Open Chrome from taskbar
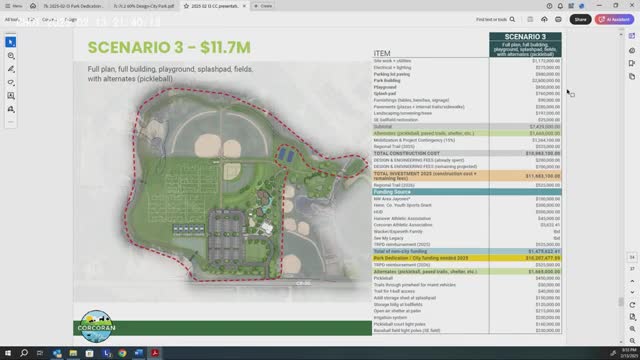640x360 pixels. pos(122,353)
